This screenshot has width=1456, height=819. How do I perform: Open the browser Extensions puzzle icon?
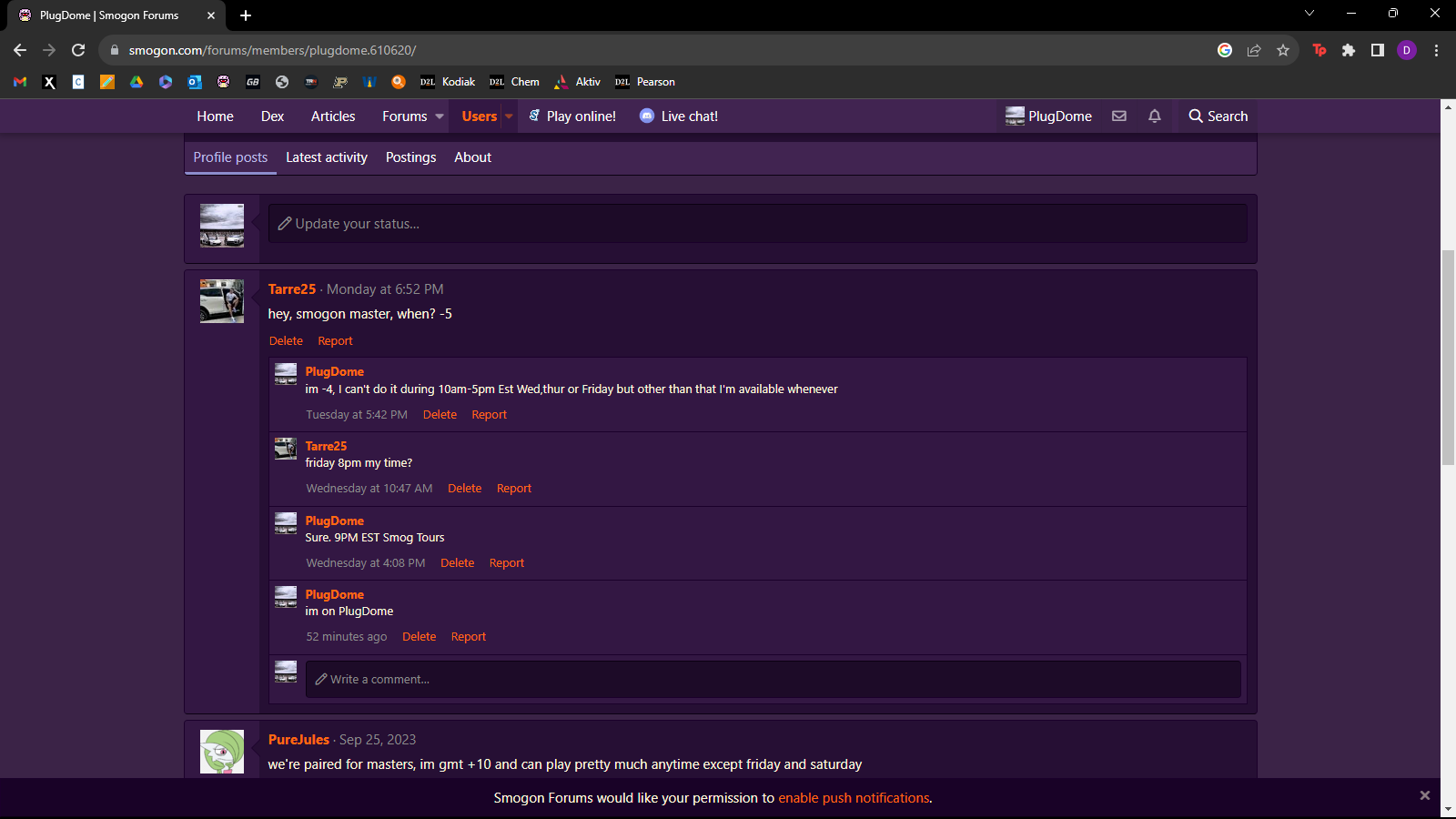1349,51
